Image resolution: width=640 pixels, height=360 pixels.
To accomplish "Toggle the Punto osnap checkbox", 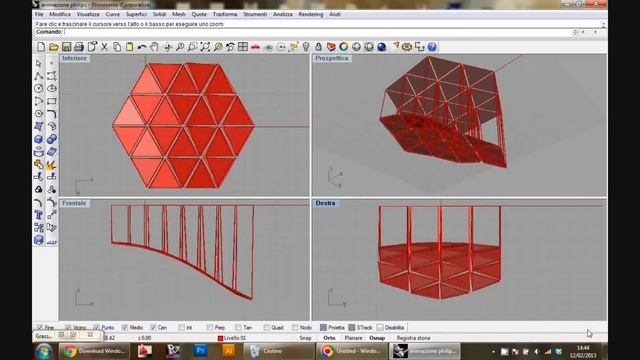I will [96, 327].
